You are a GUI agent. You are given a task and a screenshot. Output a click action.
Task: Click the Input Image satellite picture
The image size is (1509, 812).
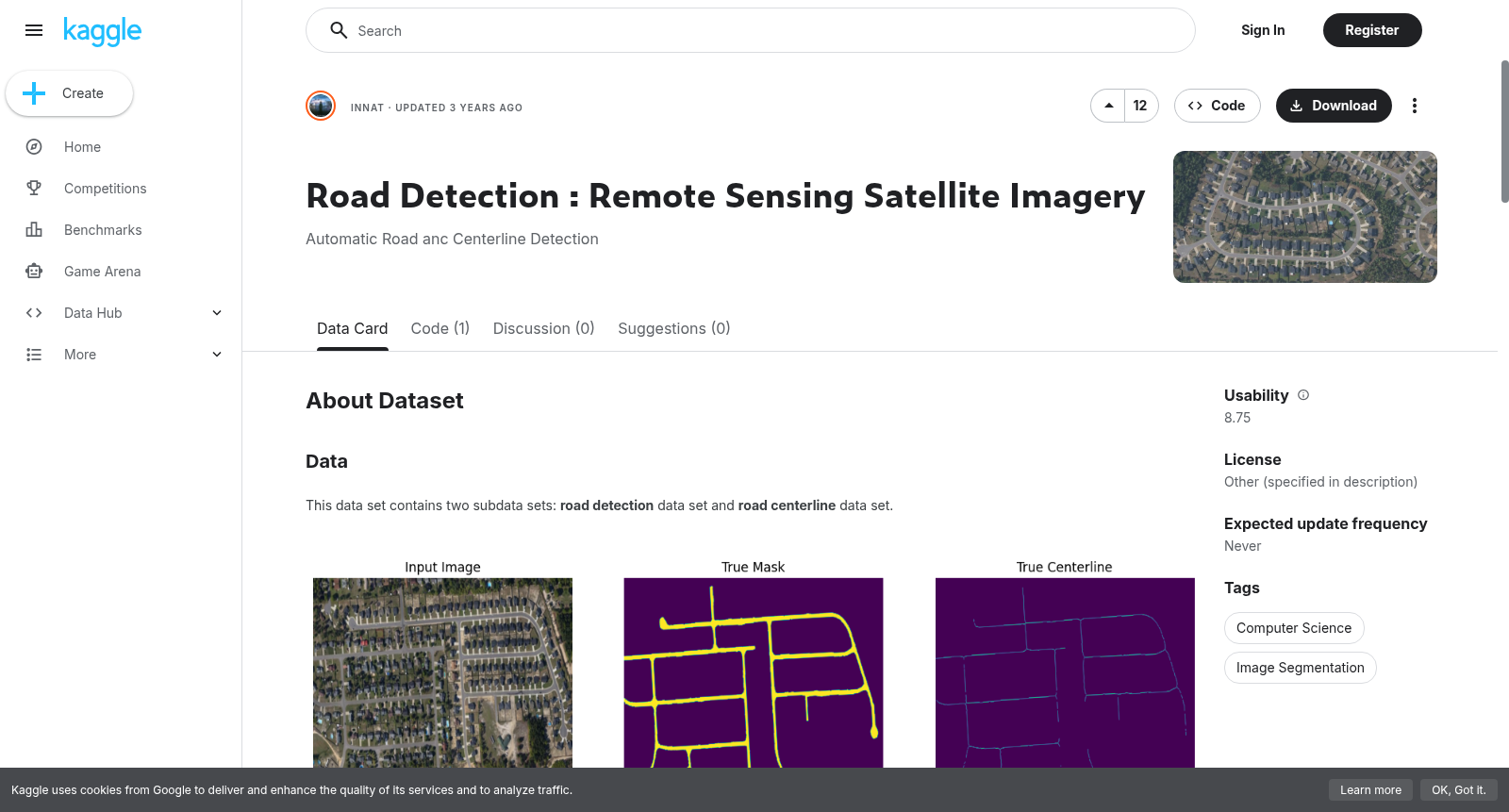(x=442, y=672)
